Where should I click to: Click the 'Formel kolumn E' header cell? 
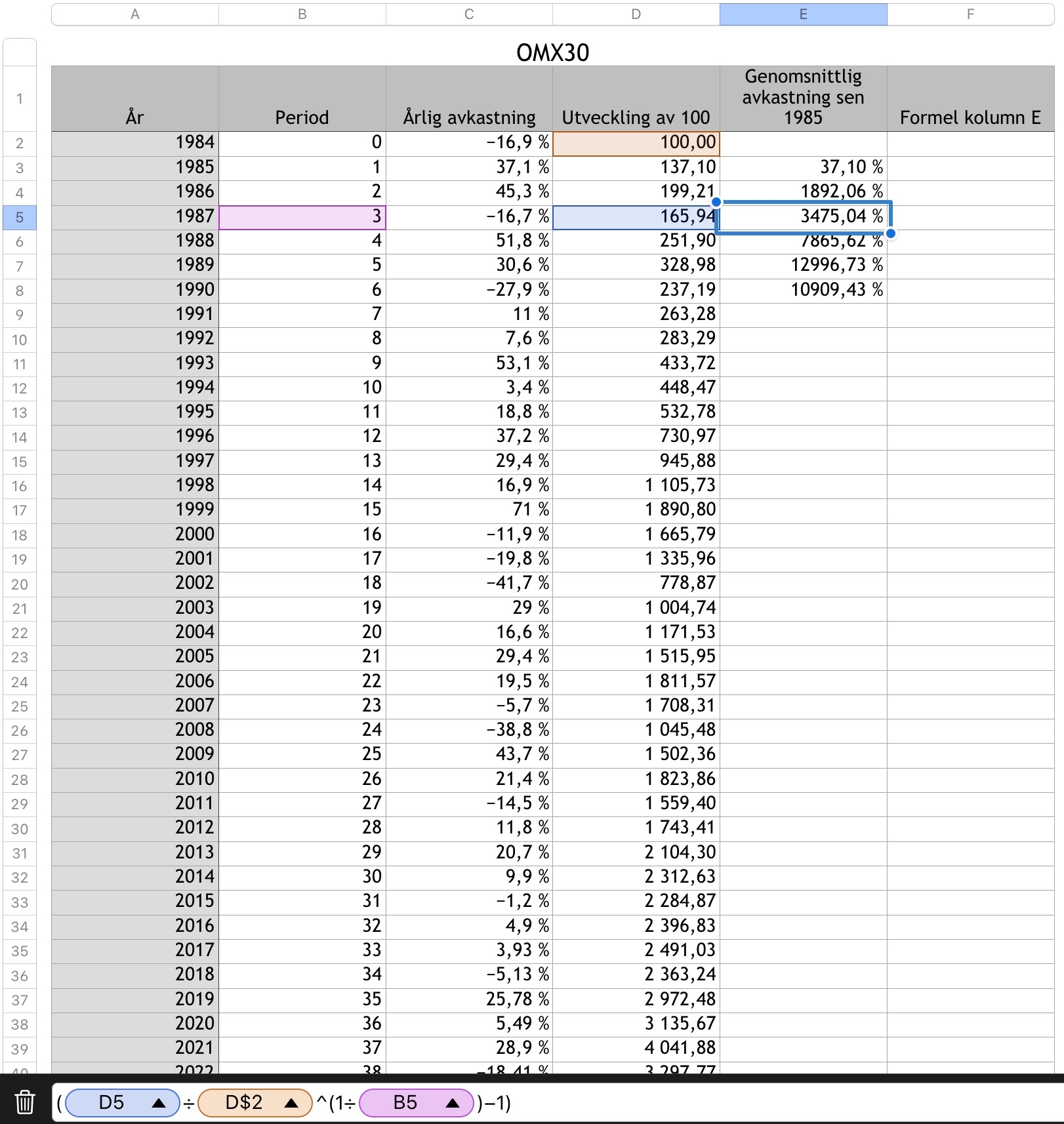(971, 99)
